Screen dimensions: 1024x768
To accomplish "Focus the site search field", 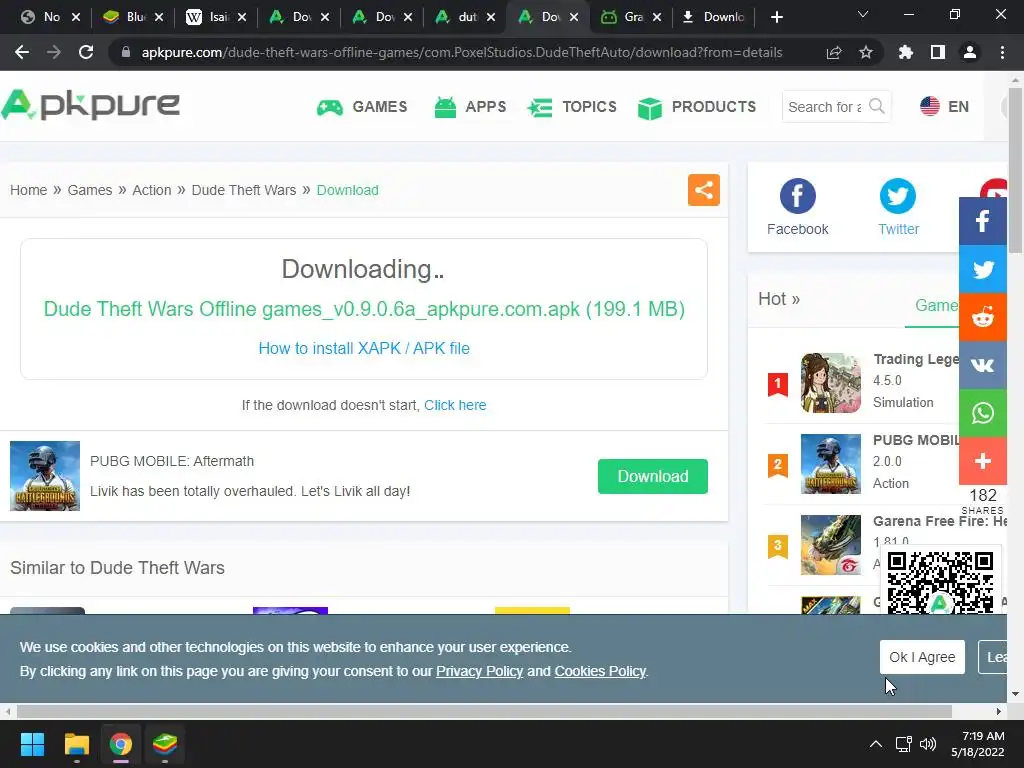I will (x=825, y=106).
